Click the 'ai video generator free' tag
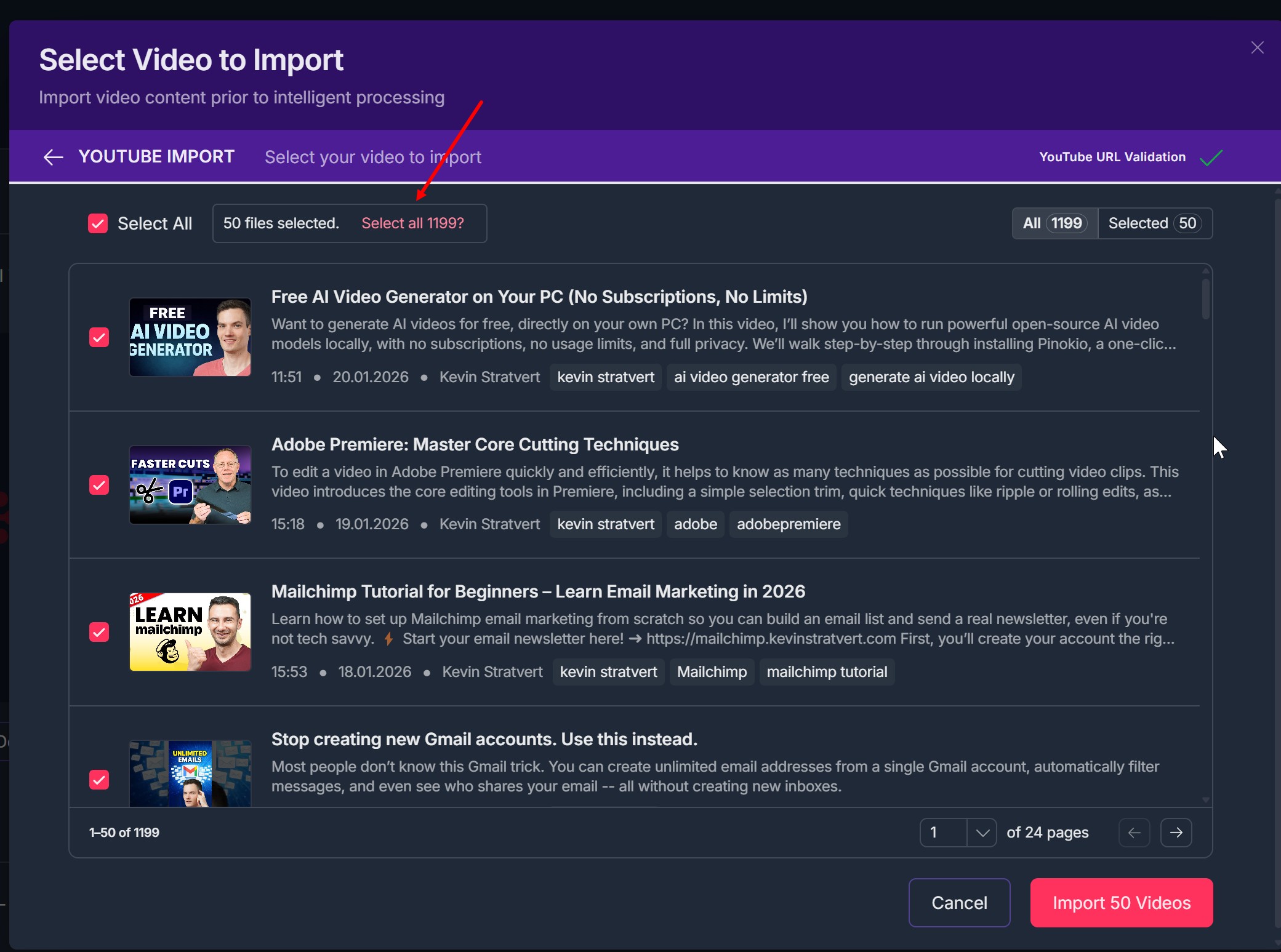This screenshot has width=1281, height=952. pos(751,377)
